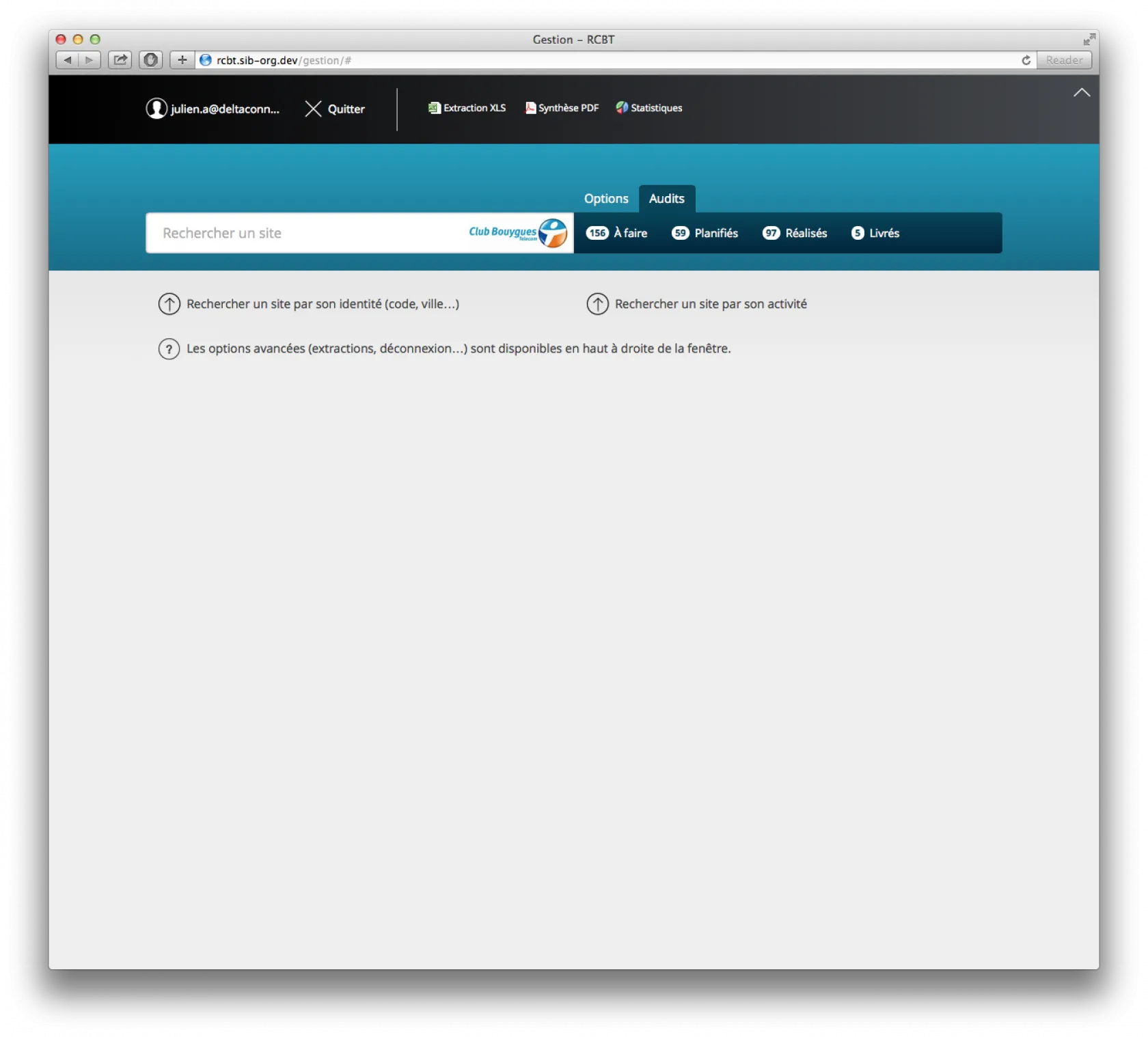
Task: Open the Safari share menu
Action: pyautogui.click(x=120, y=60)
